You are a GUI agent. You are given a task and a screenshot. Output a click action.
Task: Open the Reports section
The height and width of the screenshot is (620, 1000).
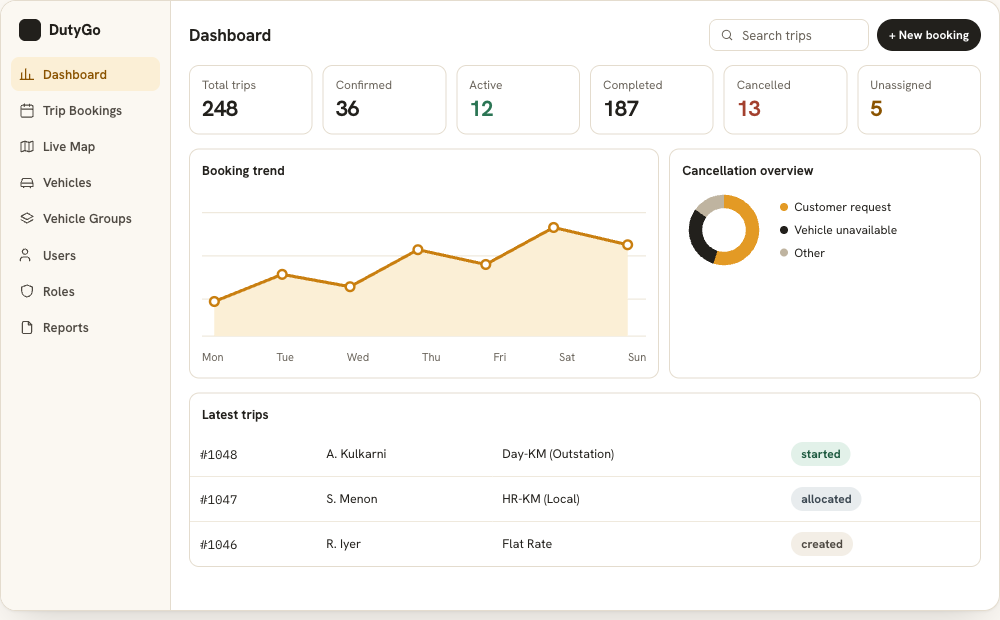tap(85, 328)
